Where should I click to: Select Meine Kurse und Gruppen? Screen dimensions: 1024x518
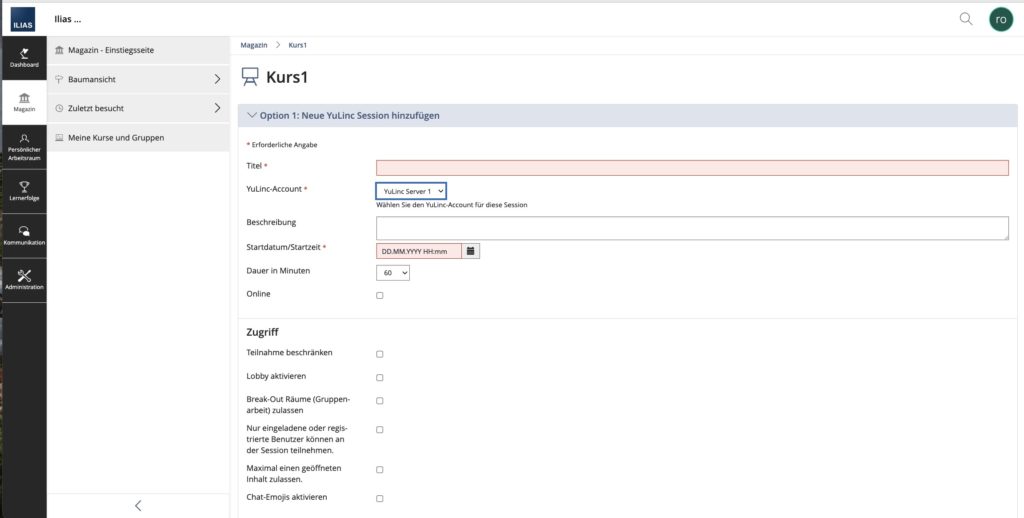pyautogui.click(x=116, y=137)
